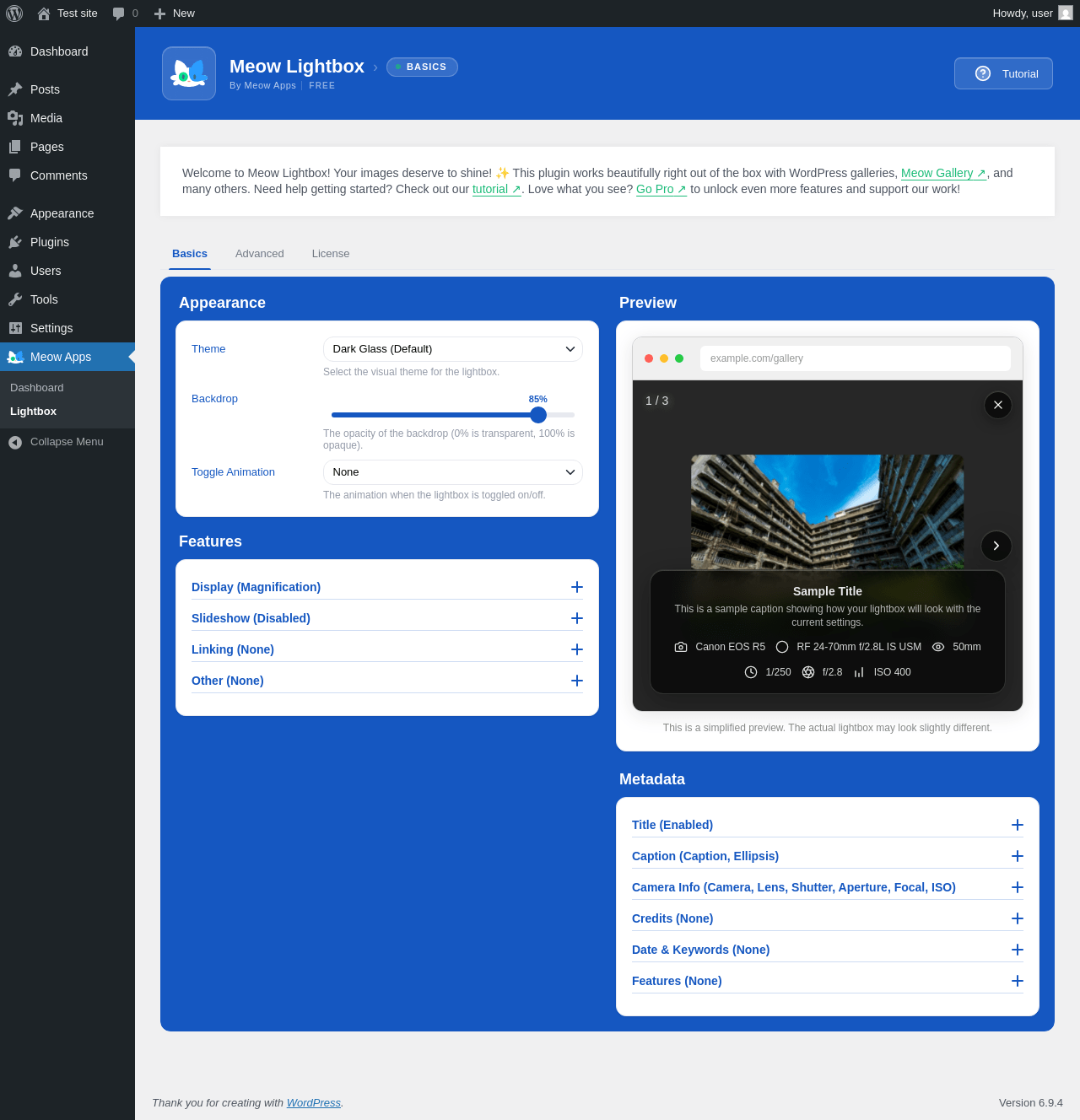The width and height of the screenshot is (1080, 1120).
Task: Click the Posts pin icon
Action: 15,89
